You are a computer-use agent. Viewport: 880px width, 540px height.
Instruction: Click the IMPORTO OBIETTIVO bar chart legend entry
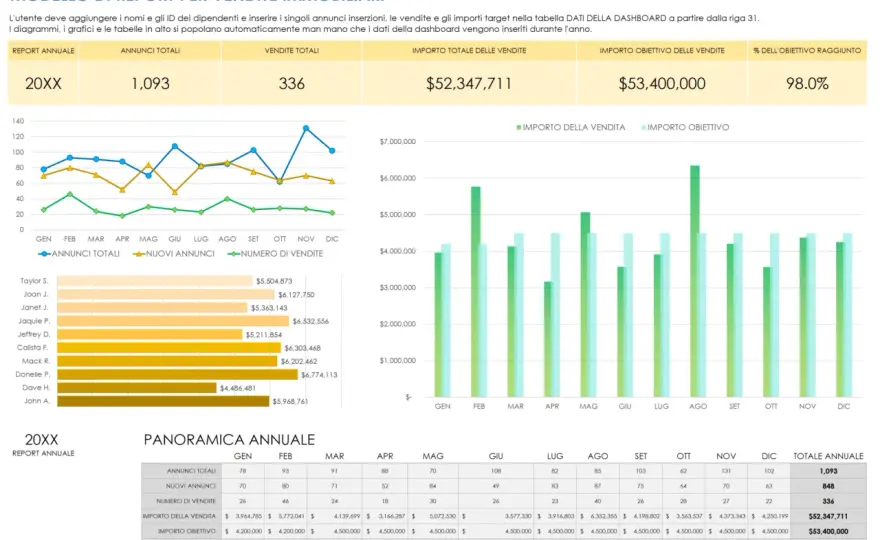point(685,127)
